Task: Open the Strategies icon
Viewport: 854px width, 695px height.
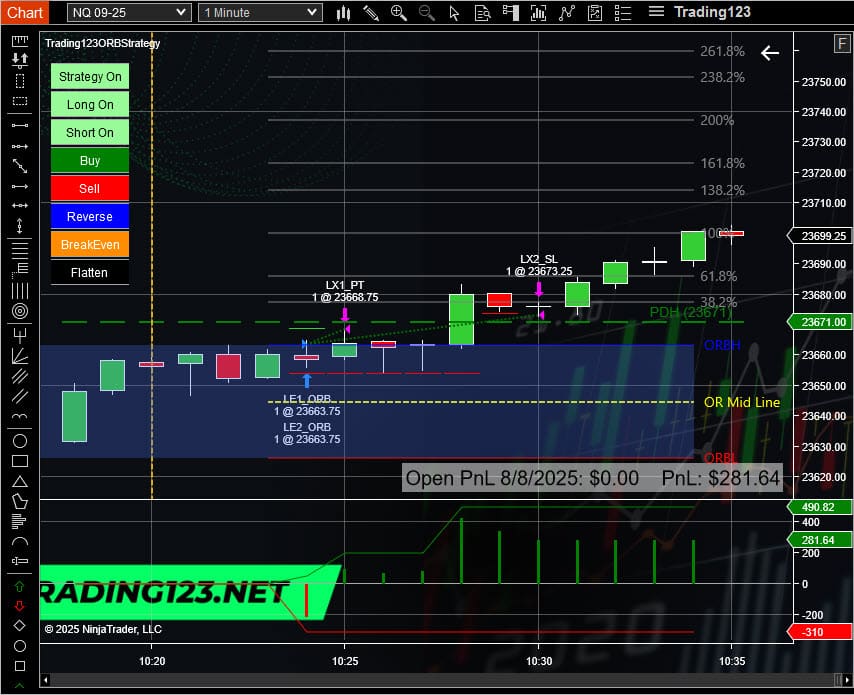Action: coord(595,13)
